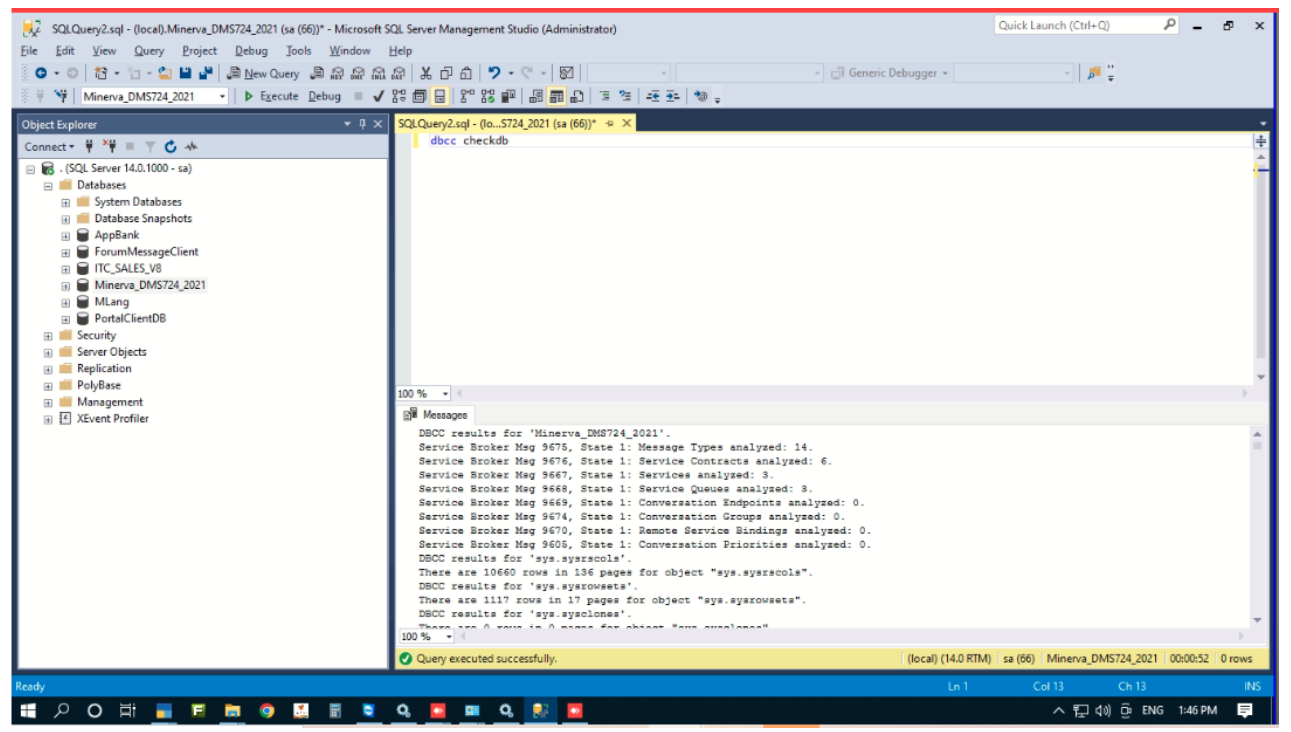Pin the SQLQuery2.sql tab
Screen dimensions: 1291x732
click(609, 124)
